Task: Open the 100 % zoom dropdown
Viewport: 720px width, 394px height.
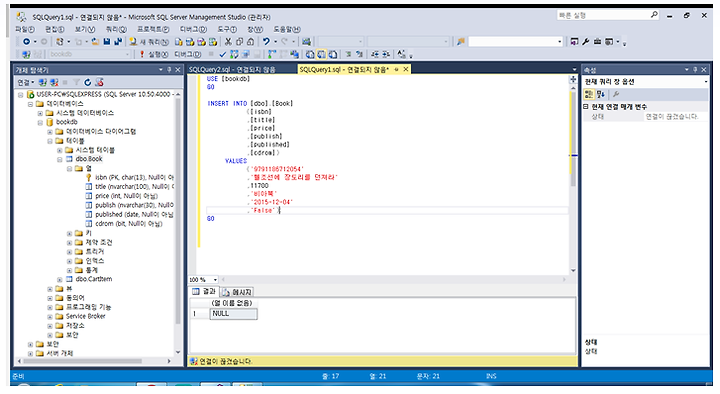Action: click(x=215, y=280)
